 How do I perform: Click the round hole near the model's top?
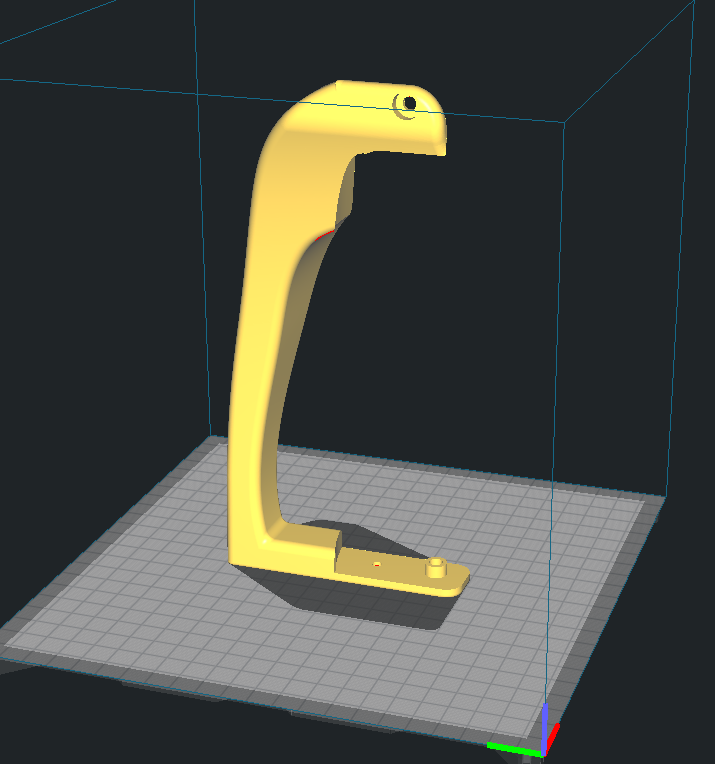point(410,103)
